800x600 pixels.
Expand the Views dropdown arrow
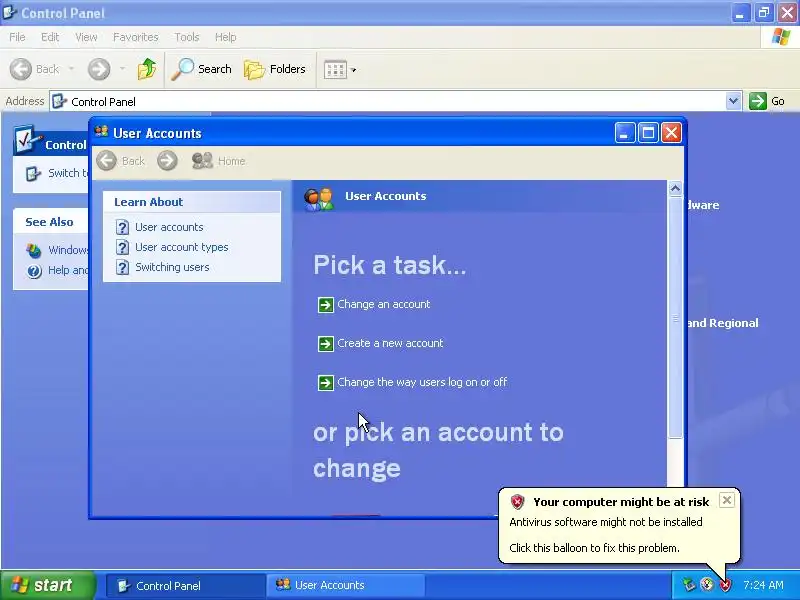[x=354, y=70]
